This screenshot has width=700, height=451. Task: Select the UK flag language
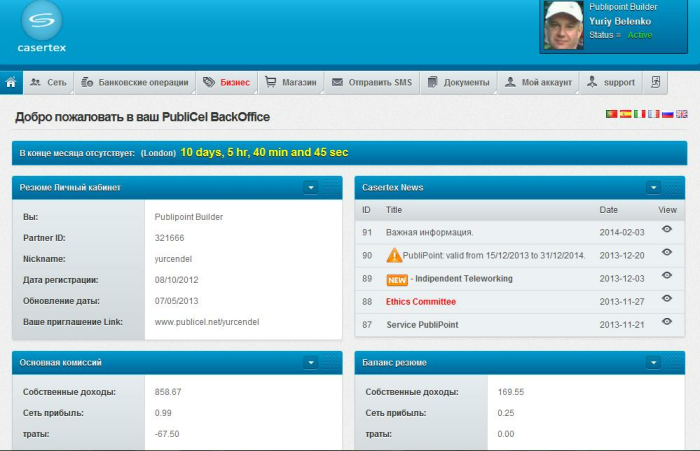click(681, 114)
